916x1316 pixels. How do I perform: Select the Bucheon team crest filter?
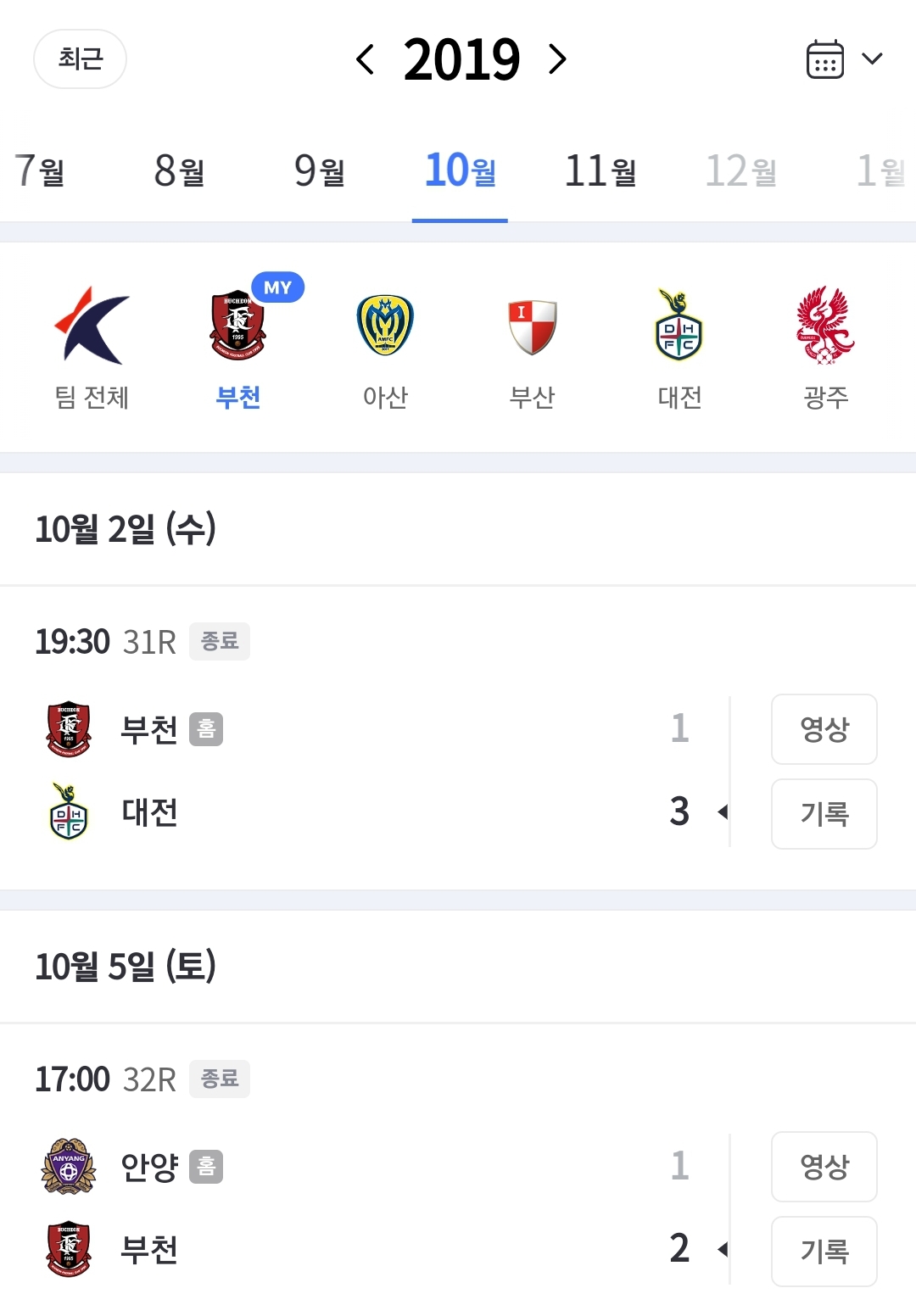point(237,326)
